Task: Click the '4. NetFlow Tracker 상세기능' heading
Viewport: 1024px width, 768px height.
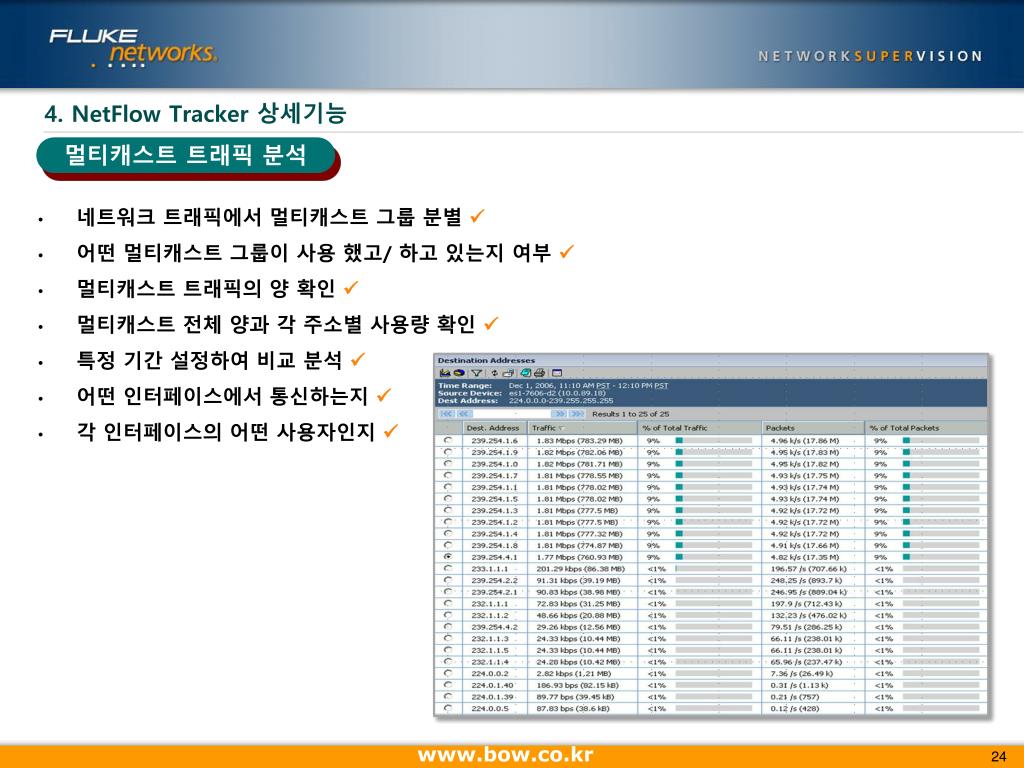Action: click(195, 114)
